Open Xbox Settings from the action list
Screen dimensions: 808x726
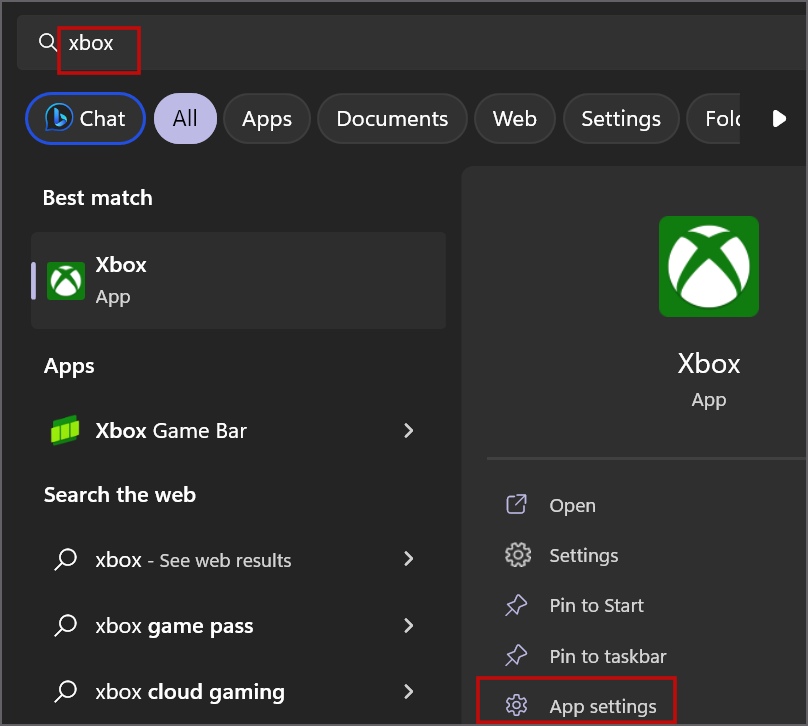[x=583, y=555]
